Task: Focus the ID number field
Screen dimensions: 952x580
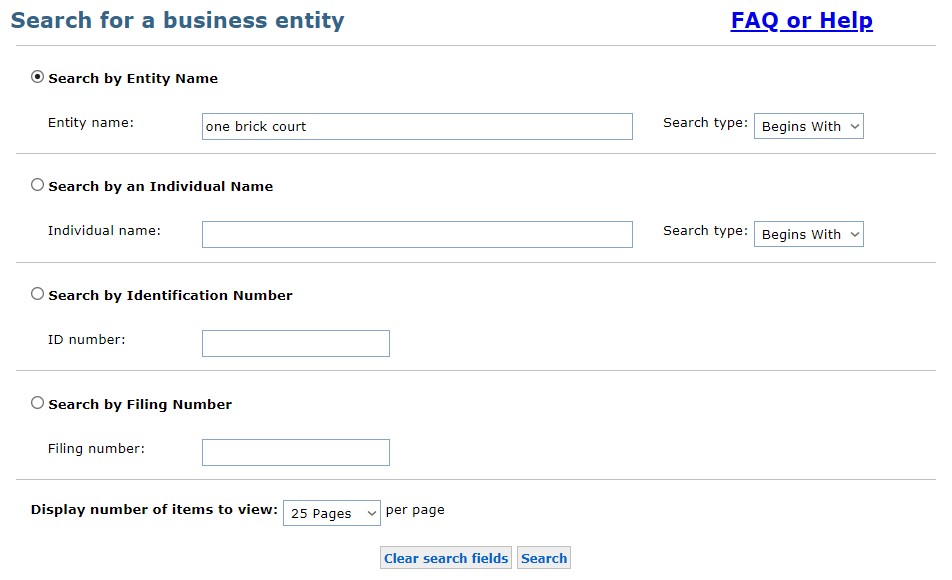Action: pos(296,344)
